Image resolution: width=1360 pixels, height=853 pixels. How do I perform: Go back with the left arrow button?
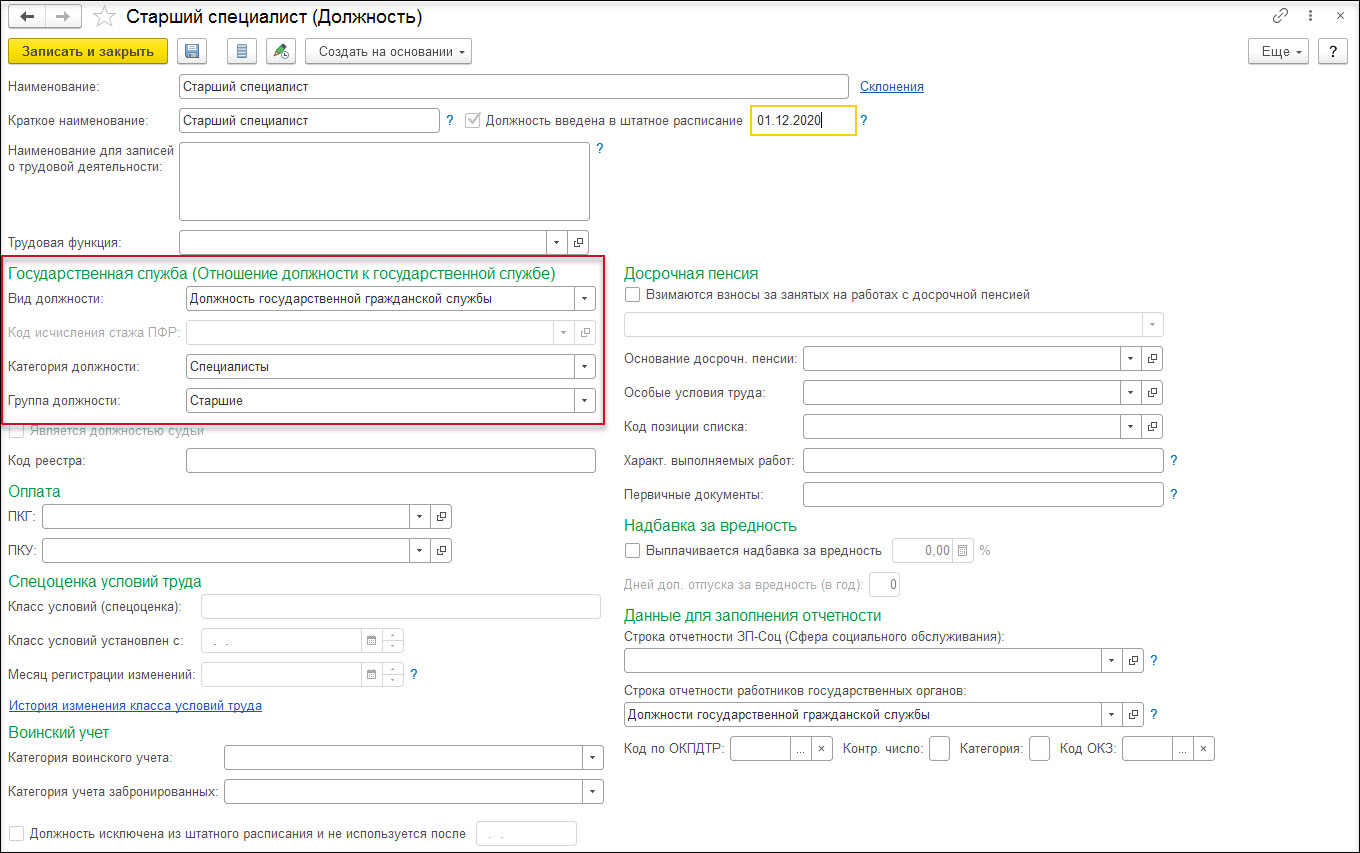[x=27, y=17]
